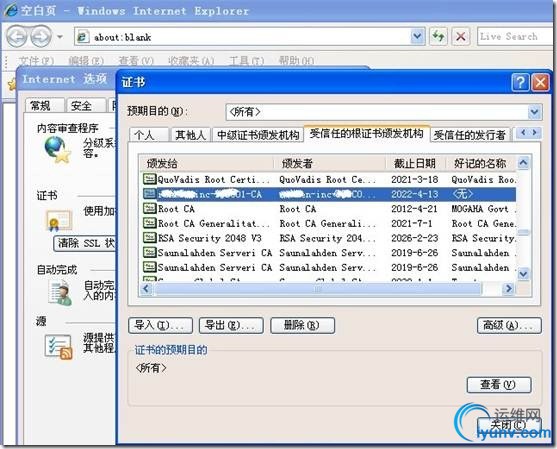Click the 高级(A)... button
The width and height of the screenshot is (557, 449).
coord(509,325)
